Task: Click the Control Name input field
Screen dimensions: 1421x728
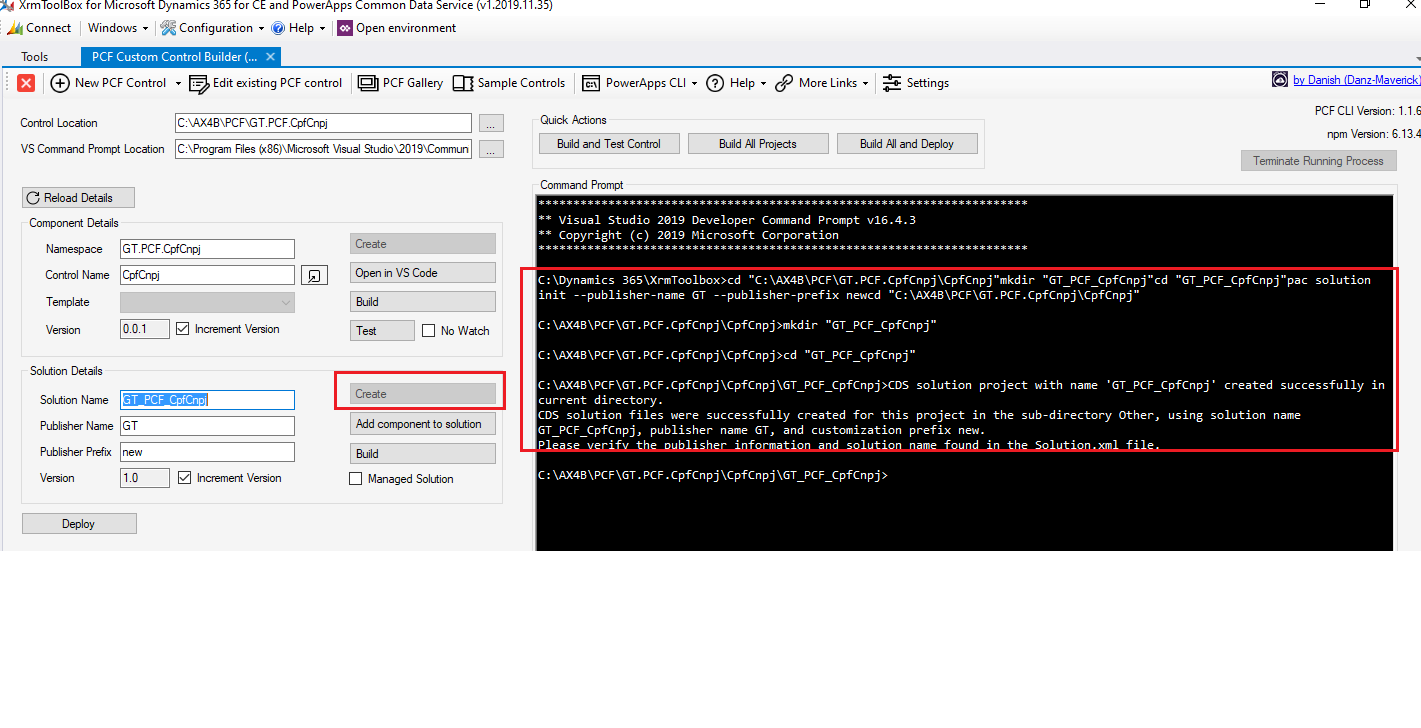Action: pyautogui.click(x=207, y=274)
